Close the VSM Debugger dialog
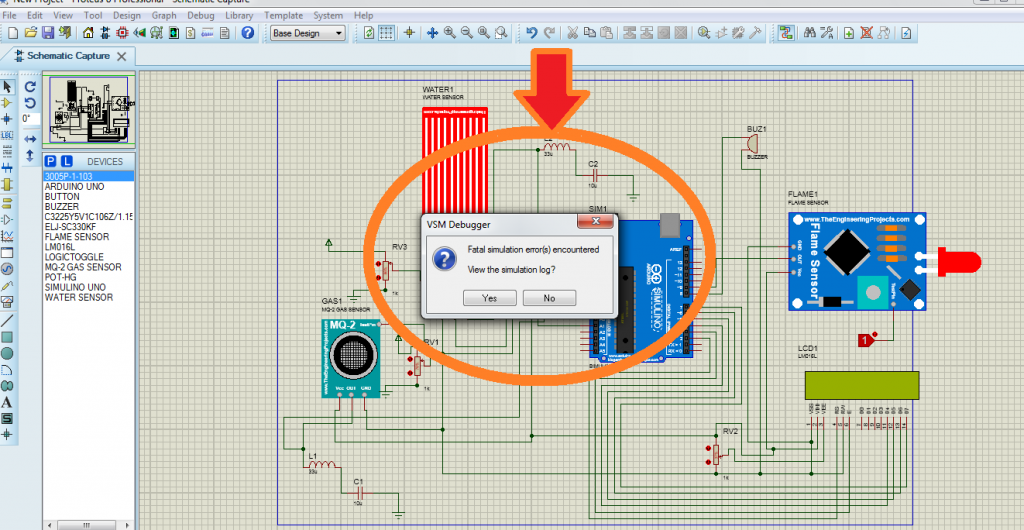 (x=596, y=222)
